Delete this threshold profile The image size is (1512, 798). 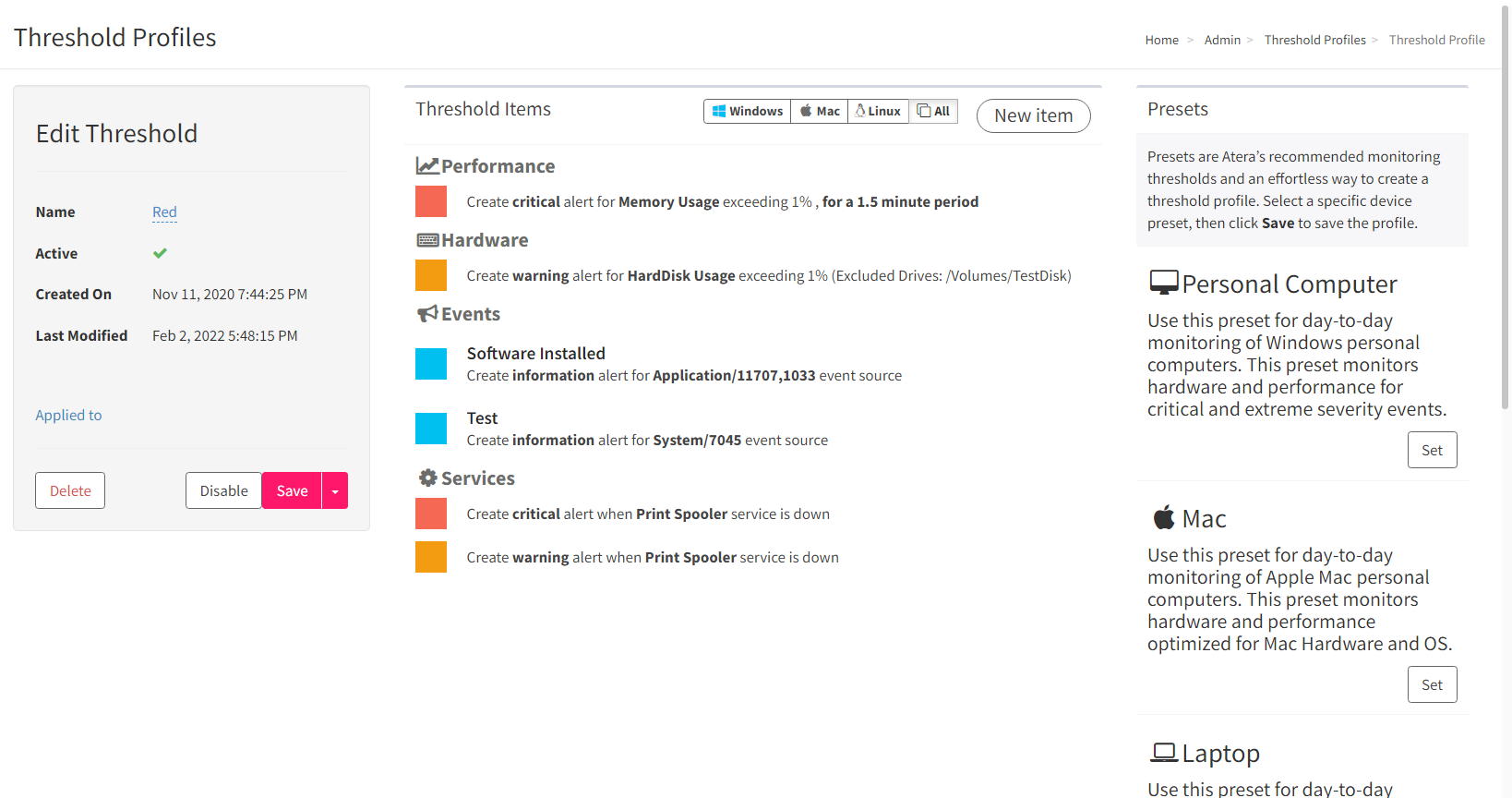coord(70,490)
